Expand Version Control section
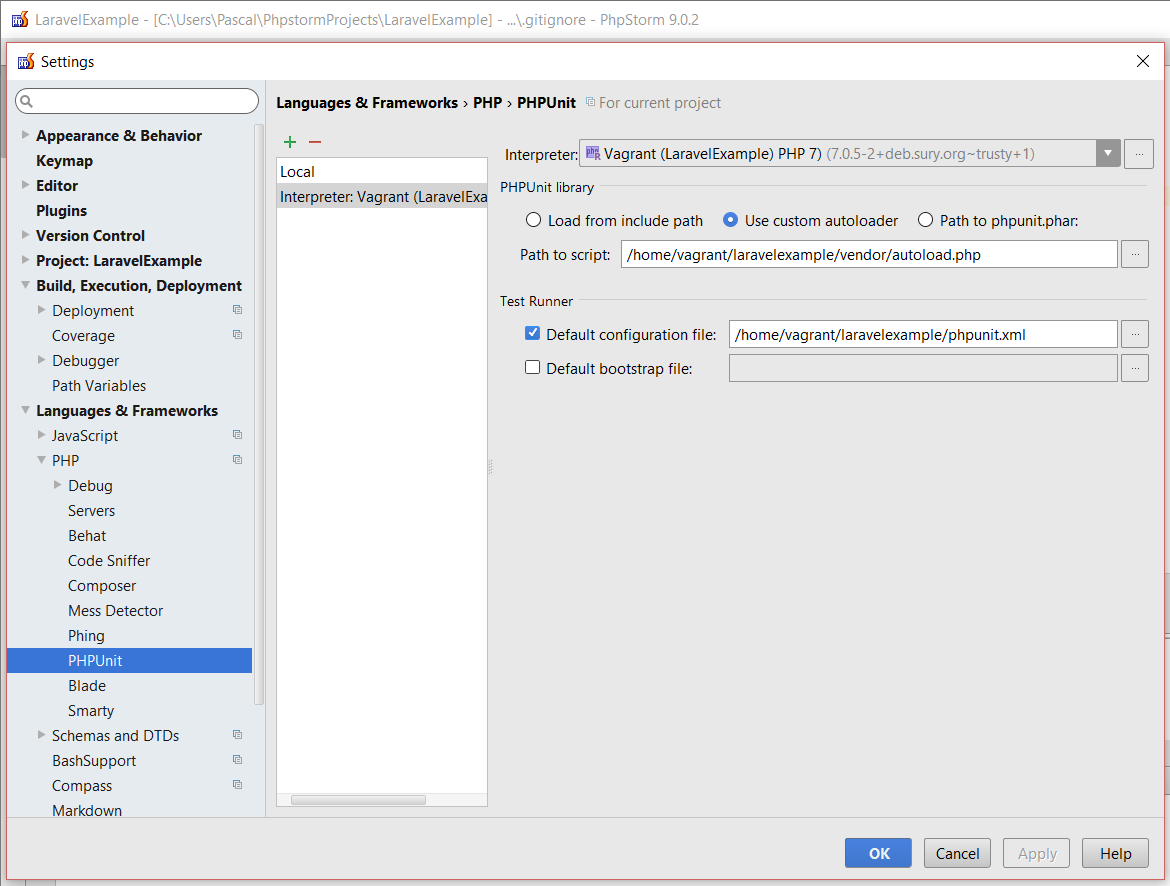The image size is (1170, 886). pyautogui.click(x=25, y=235)
